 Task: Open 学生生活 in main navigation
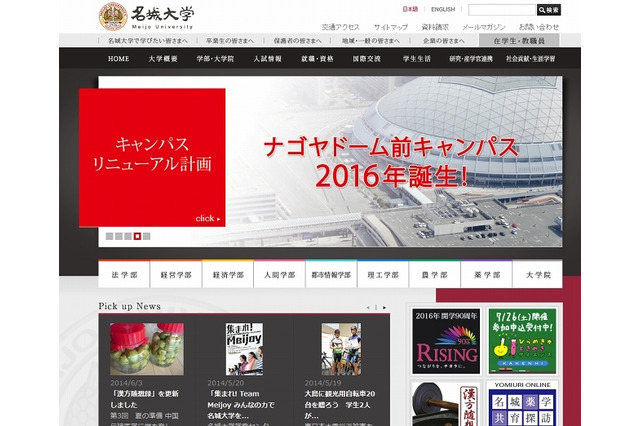coord(417,59)
